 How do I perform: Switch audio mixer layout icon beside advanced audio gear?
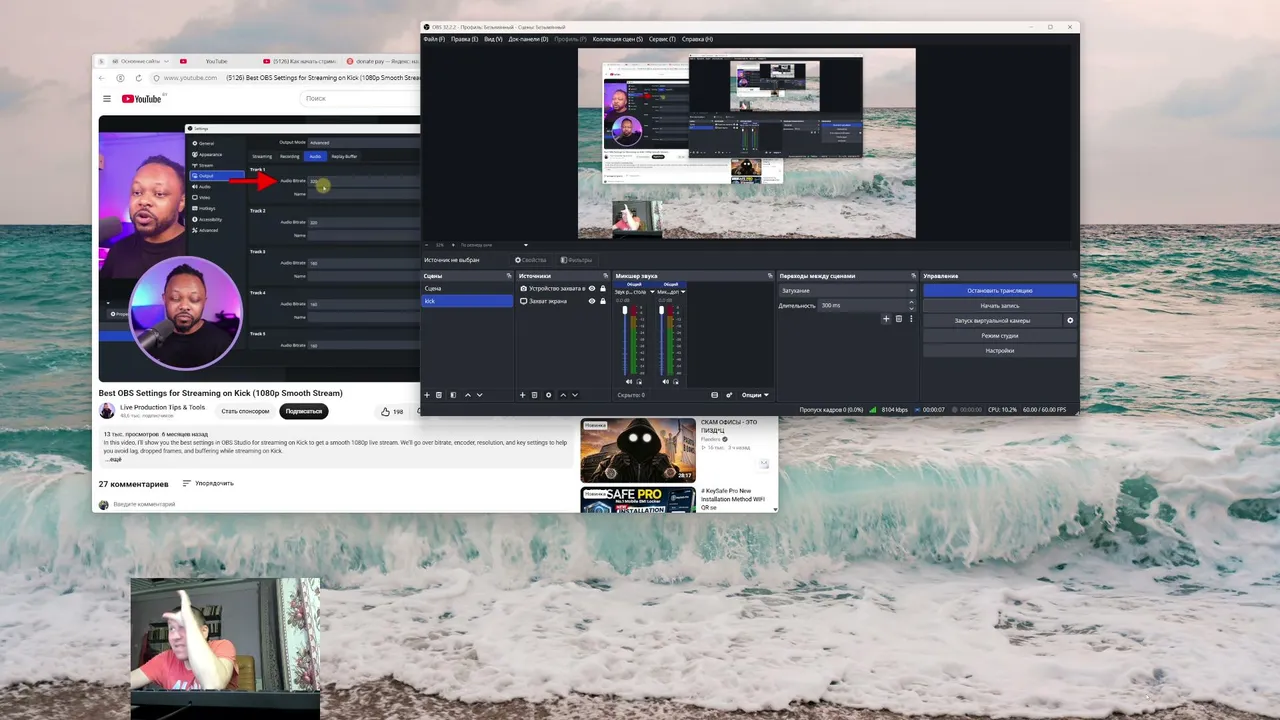714,395
